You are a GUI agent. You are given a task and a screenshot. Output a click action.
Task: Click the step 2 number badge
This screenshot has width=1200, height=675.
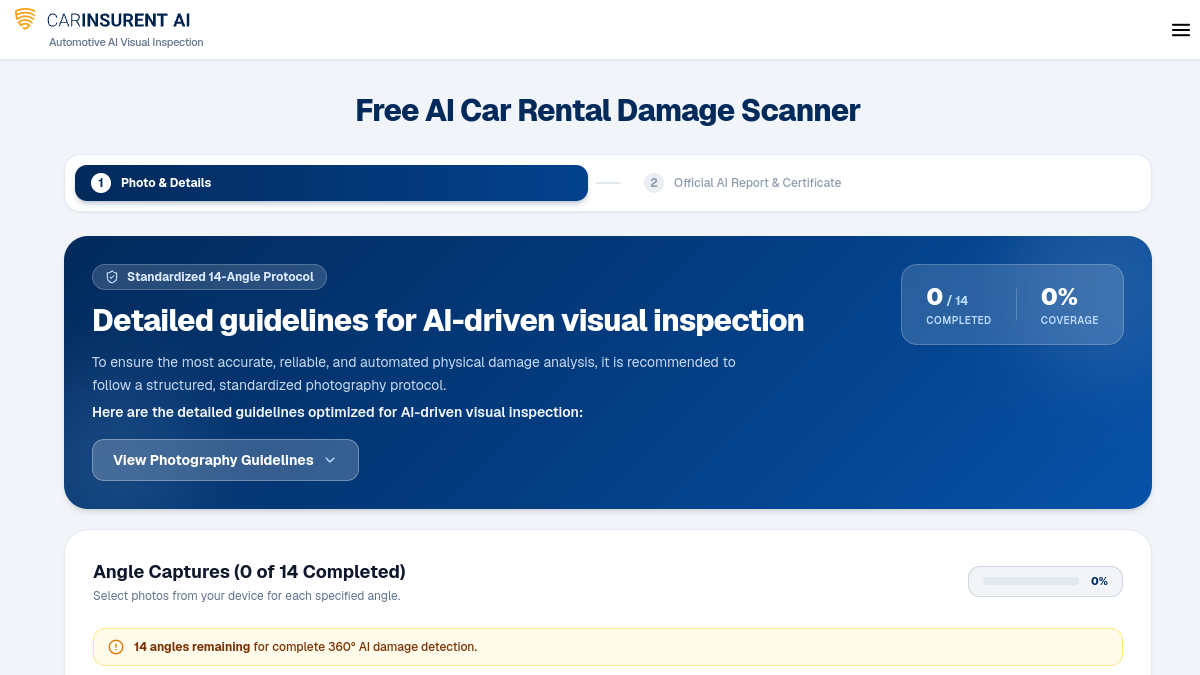654,183
